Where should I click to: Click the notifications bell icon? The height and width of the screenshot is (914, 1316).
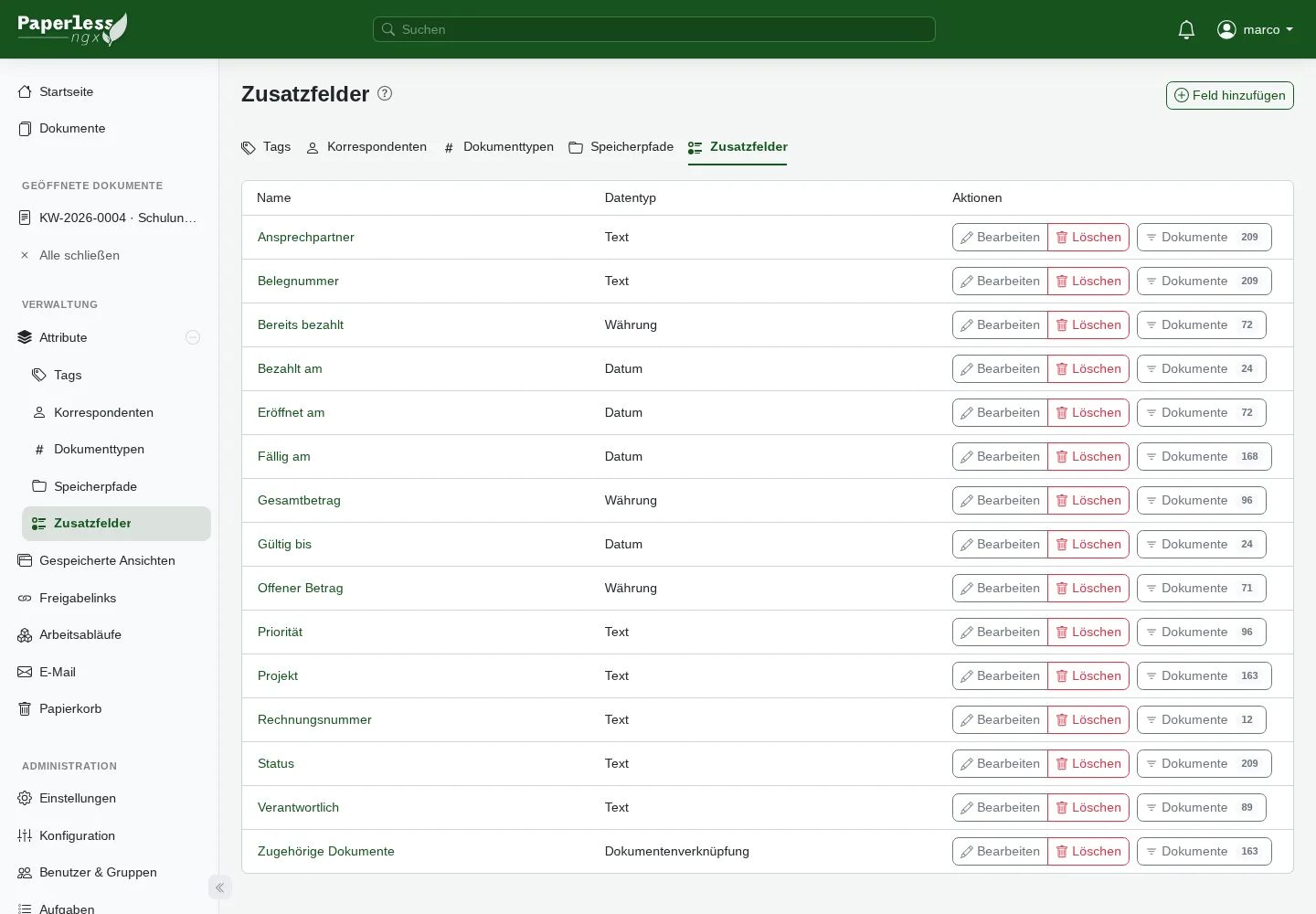click(1186, 29)
